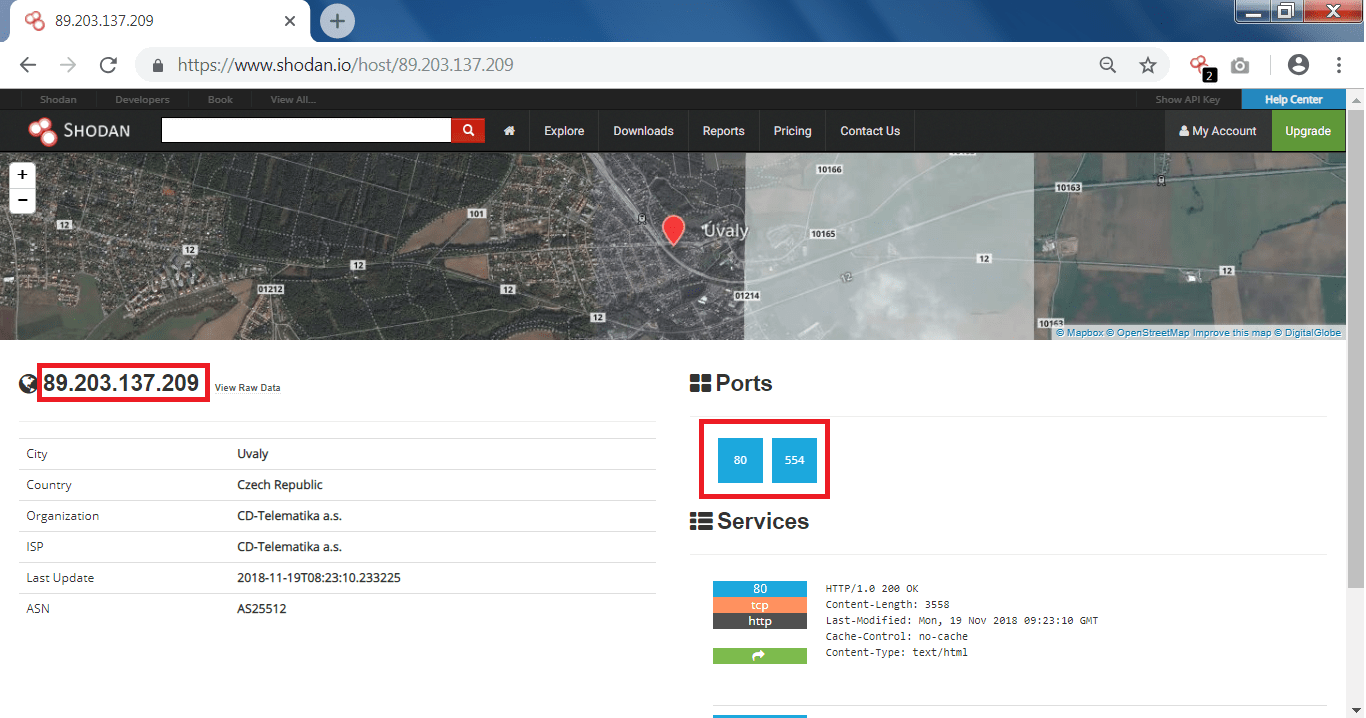Click Improve this map link
The image size is (1366, 718).
point(1233,333)
